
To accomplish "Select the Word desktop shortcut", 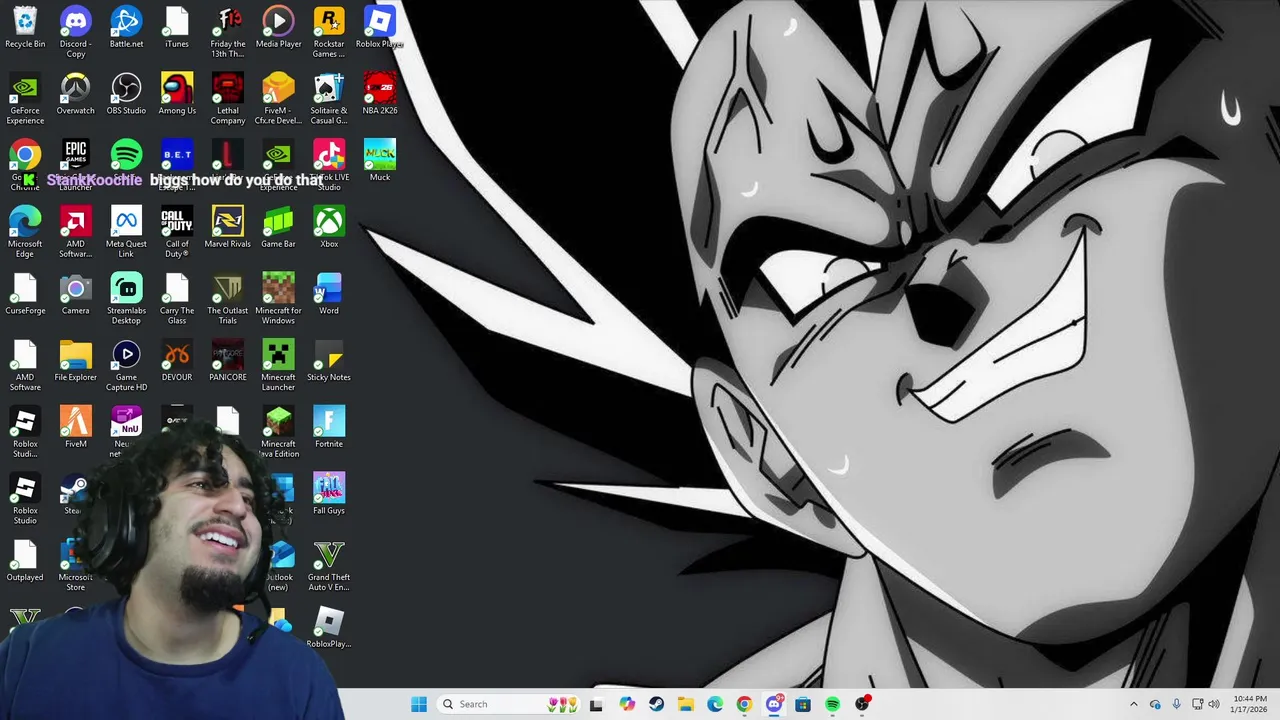I will coord(329,295).
